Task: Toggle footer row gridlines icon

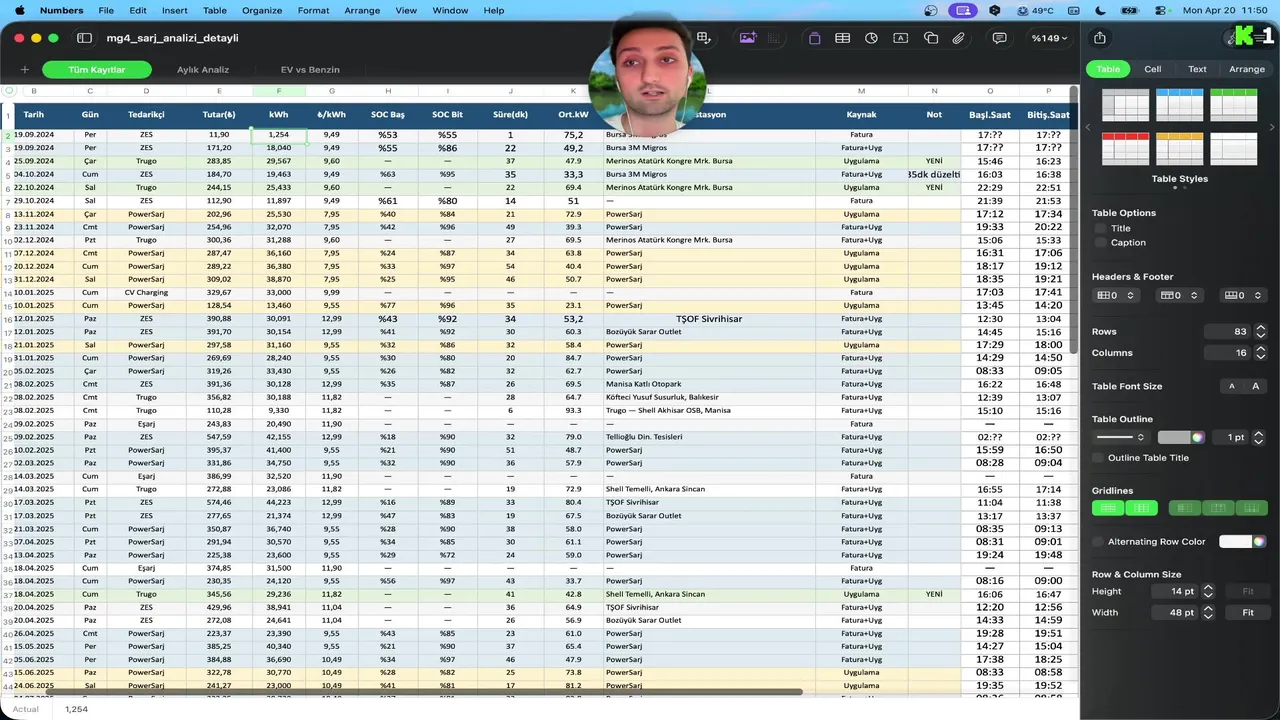Action: coord(1251,508)
